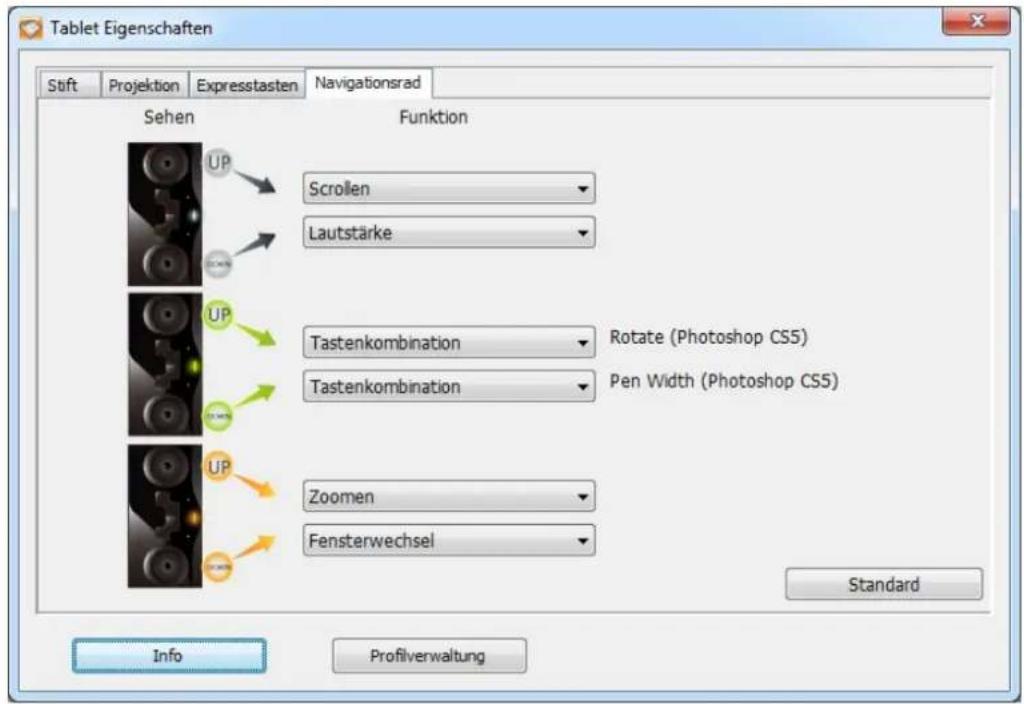Open Profilverwaltung
The image size is (1024, 704).
428,655
